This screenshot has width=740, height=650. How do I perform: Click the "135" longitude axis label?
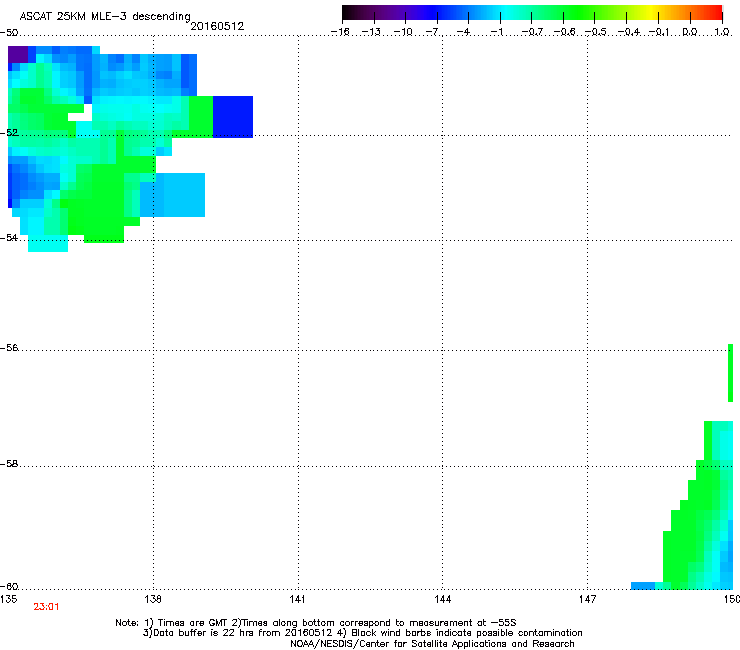click(8, 599)
